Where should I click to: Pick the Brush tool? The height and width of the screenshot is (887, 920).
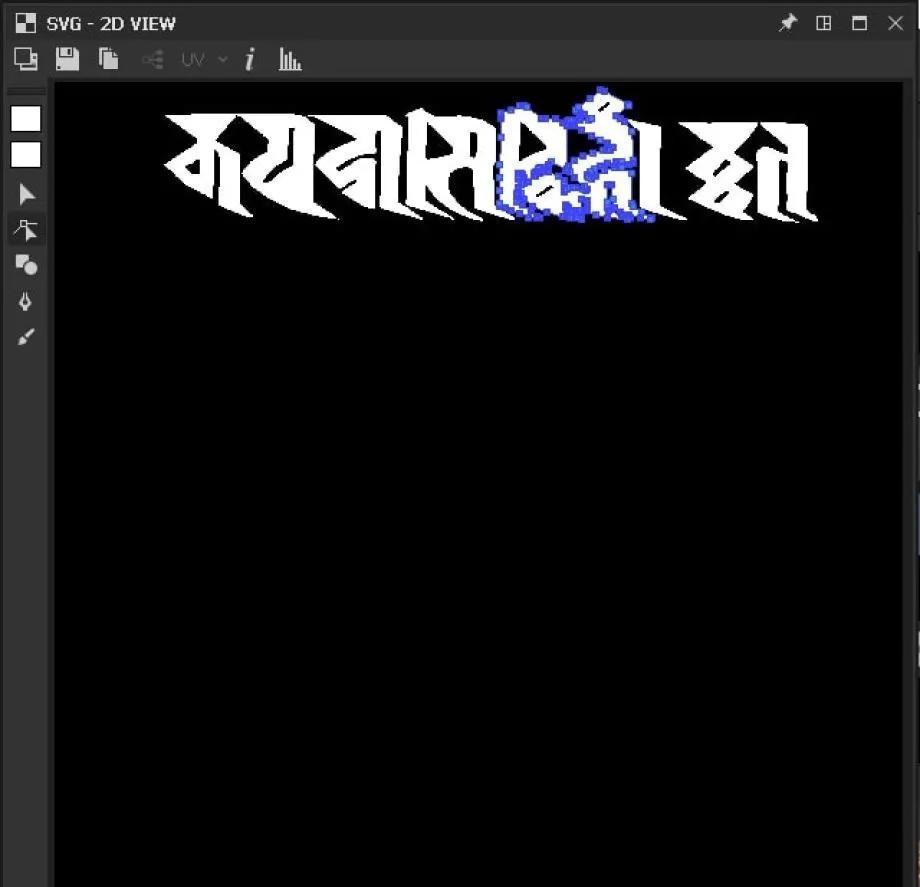pos(26,337)
